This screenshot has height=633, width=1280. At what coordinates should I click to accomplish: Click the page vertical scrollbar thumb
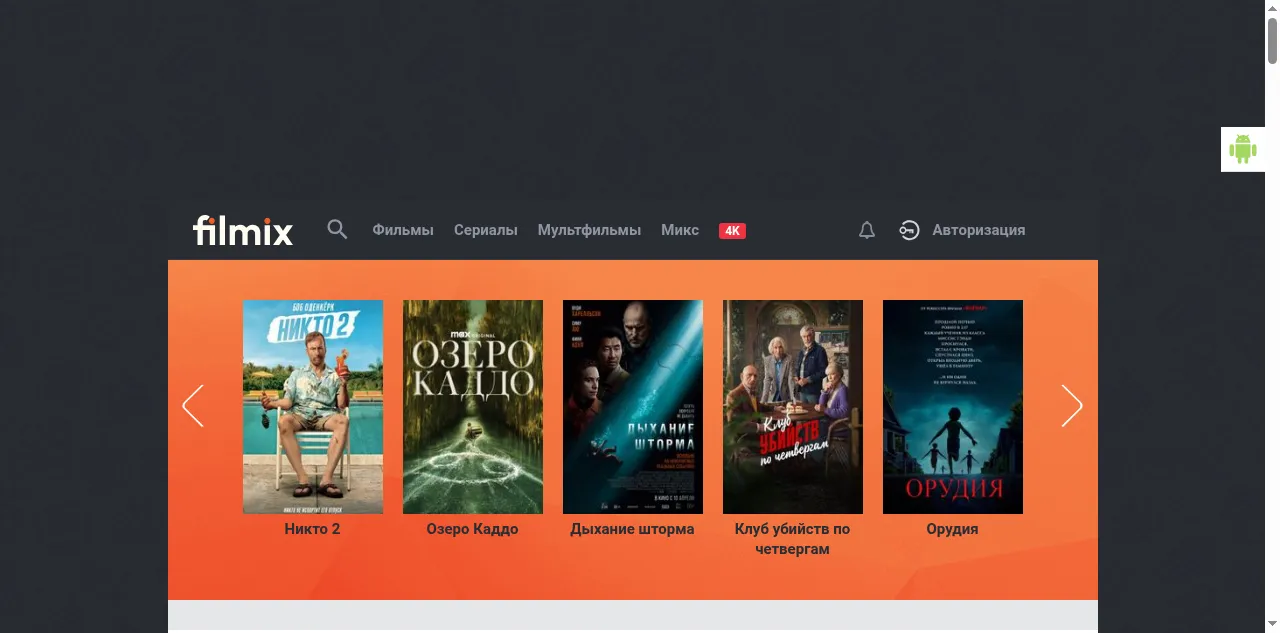point(1272,42)
